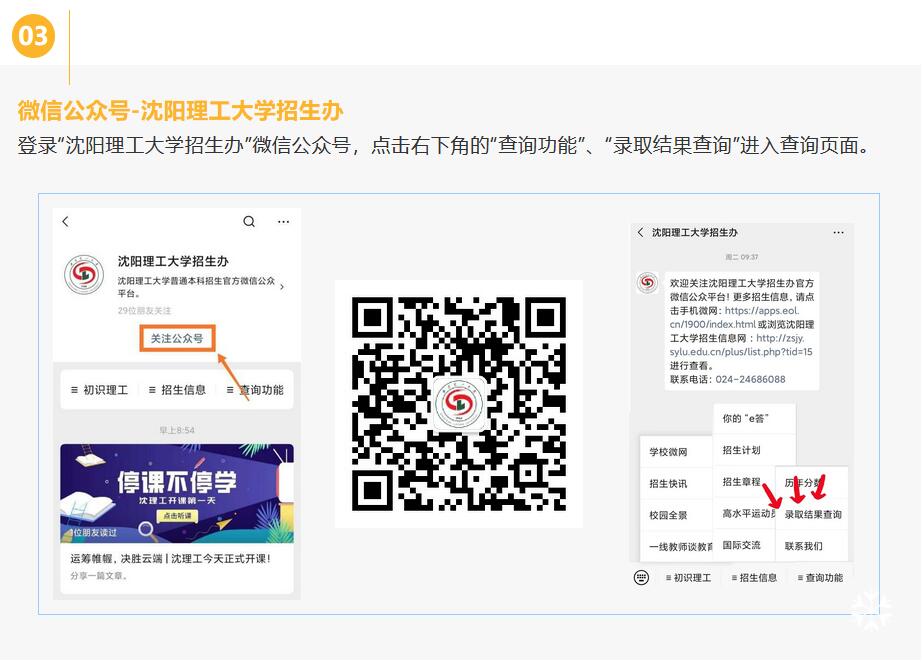This screenshot has width=922, height=662.
Task: Open the zsjy.sylu.edu.cn link in the message
Action: pos(741,345)
